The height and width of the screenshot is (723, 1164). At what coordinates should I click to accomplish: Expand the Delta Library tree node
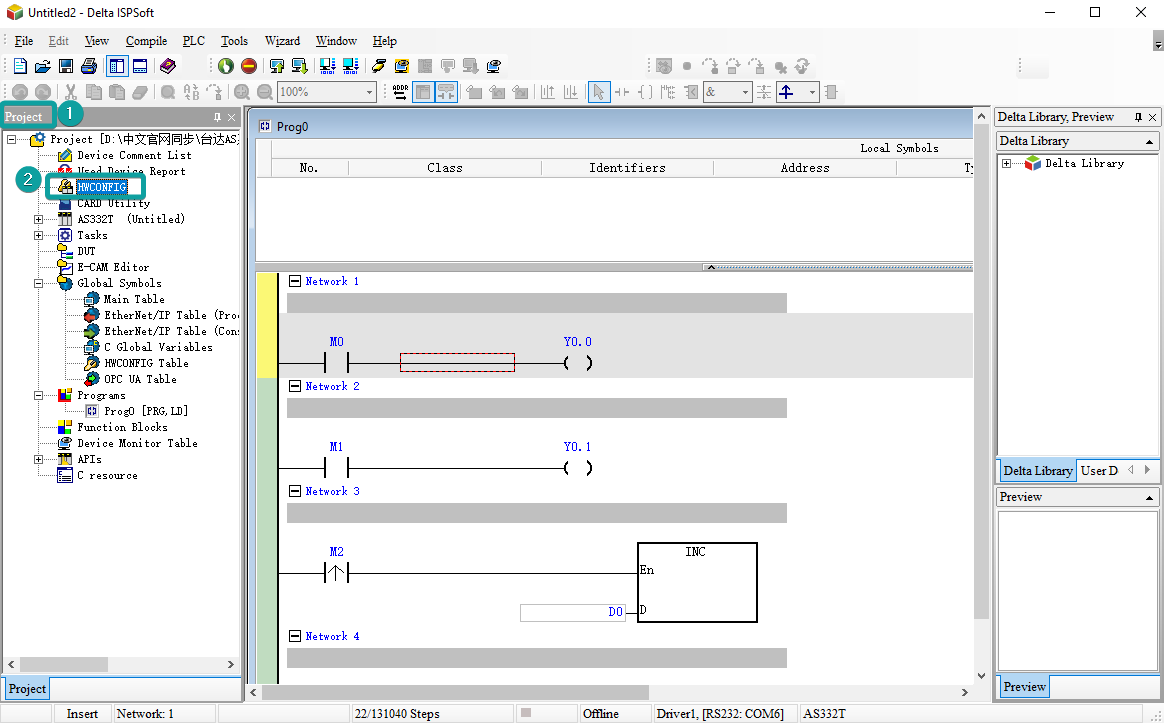[x=1006, y=163]
